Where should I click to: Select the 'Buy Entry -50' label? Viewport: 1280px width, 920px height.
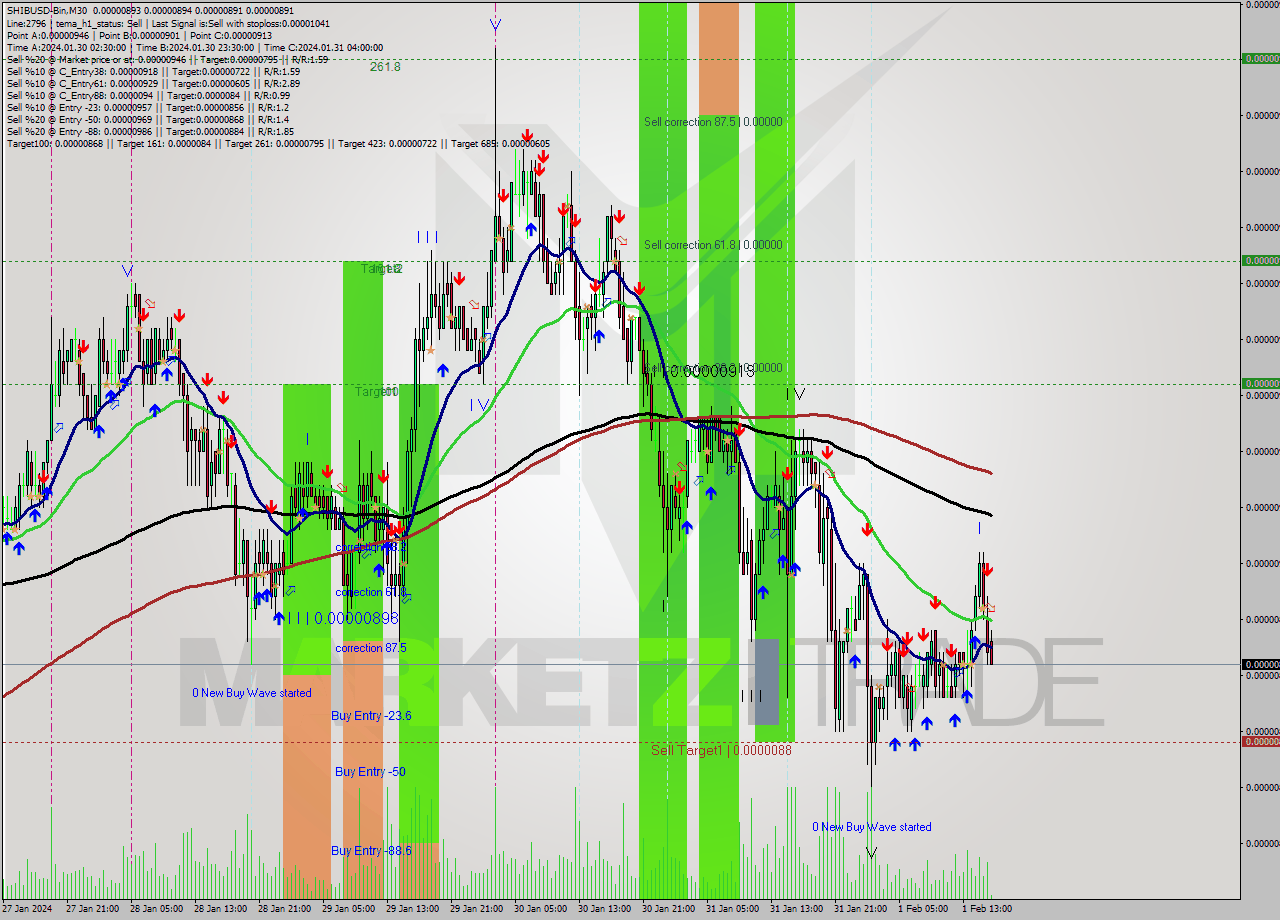click(370, 772)
